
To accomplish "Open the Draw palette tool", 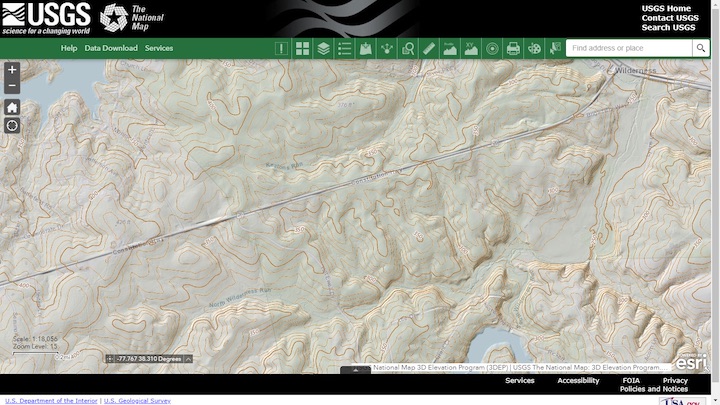I will (533, 48).
